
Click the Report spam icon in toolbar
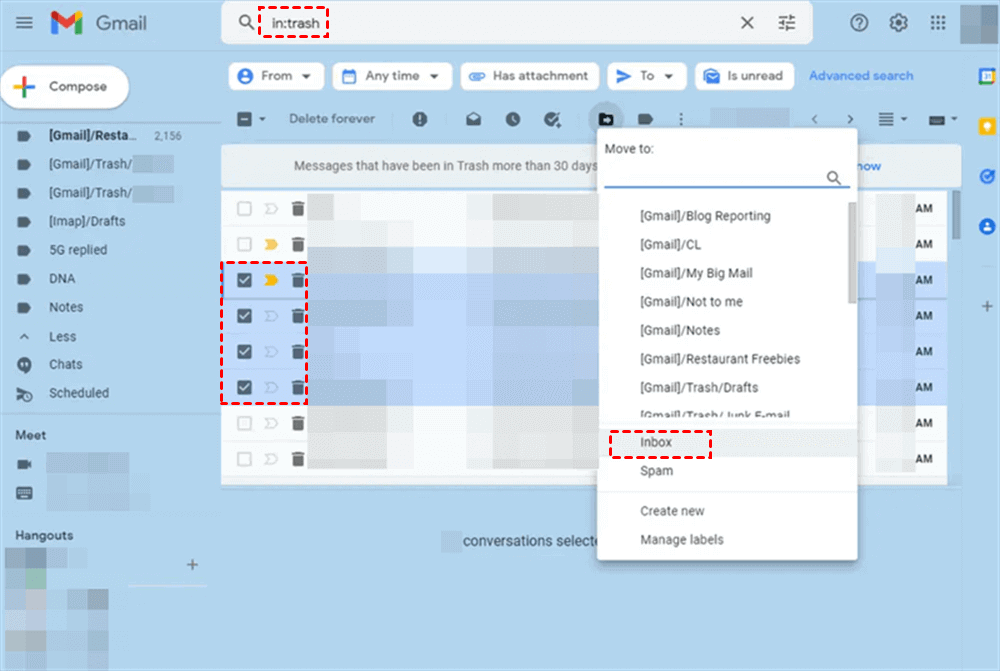point(420,119)
